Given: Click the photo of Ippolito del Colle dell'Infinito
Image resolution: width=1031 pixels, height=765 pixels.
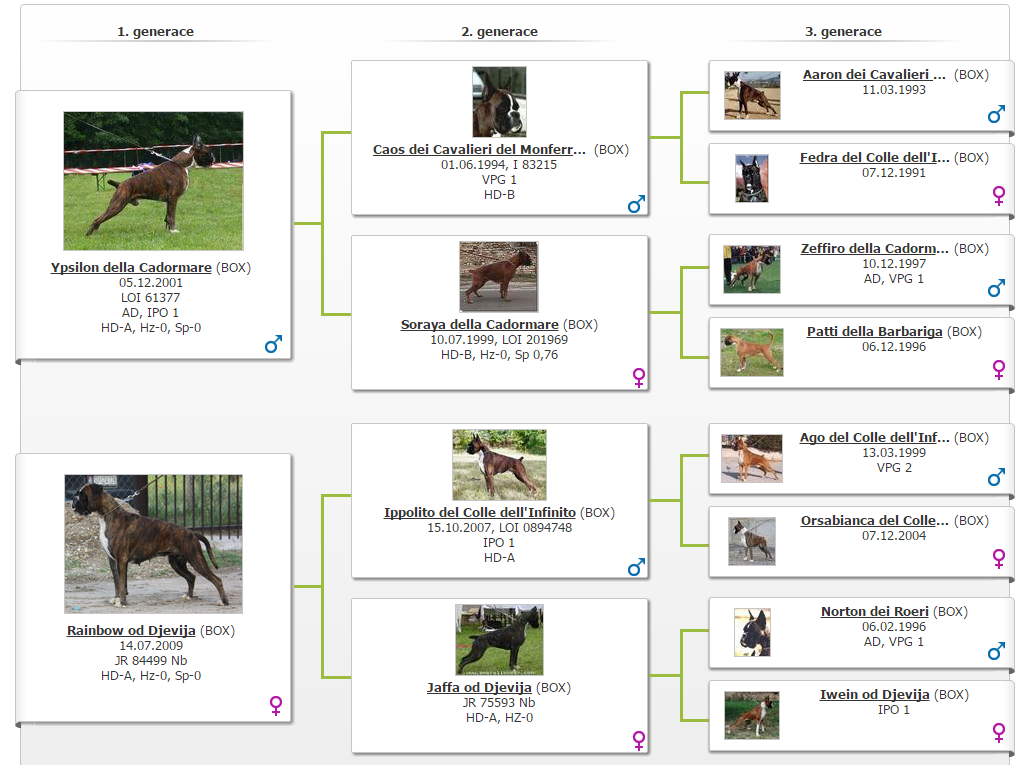Looking at the screenshot, I should point(499,464).
